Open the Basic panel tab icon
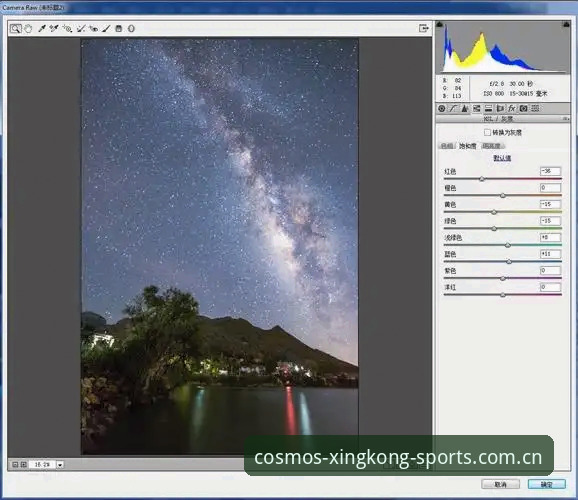The width and height of the screenshot is (578, 500). [442, 108]
